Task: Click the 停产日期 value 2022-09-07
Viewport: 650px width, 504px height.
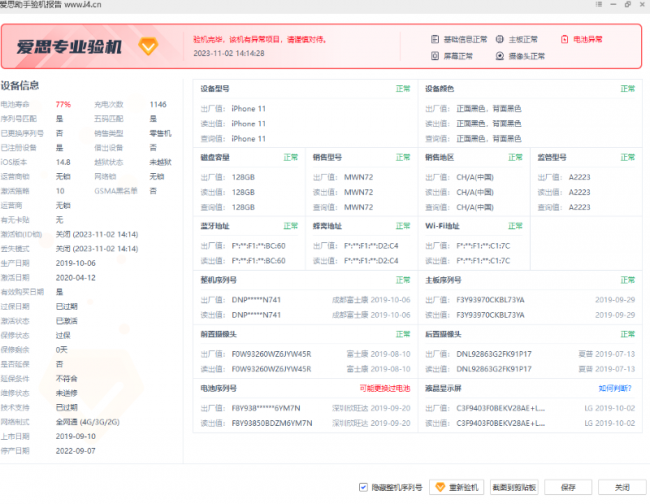Action: [x=75, y=451]
